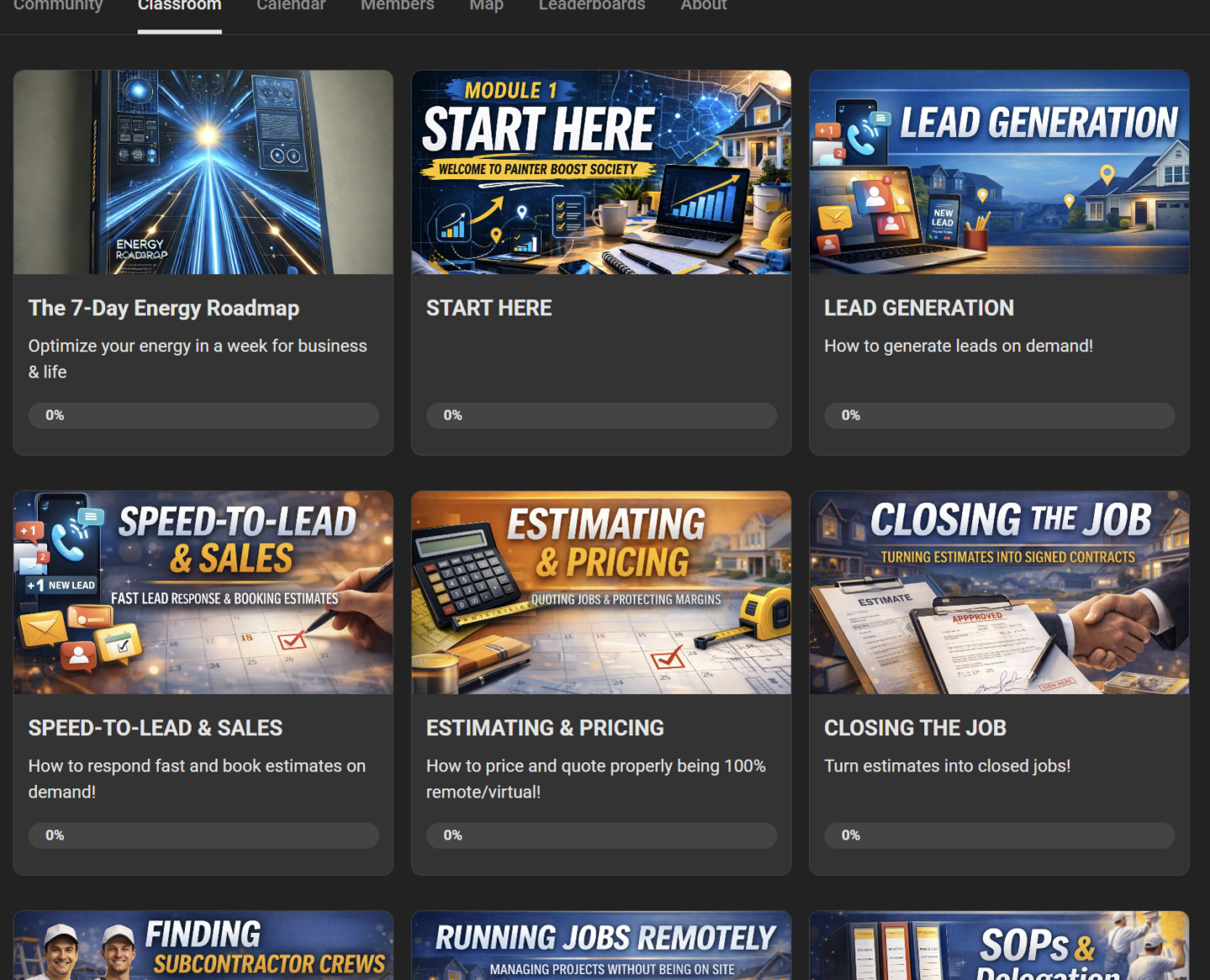
Task: Open the Module 1 Start Here thumbnail
Action: [602, 172]
